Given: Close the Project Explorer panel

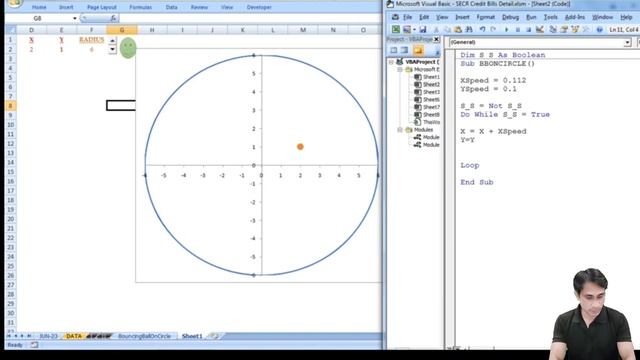Looking at the screenshot, I should (436, 39).
